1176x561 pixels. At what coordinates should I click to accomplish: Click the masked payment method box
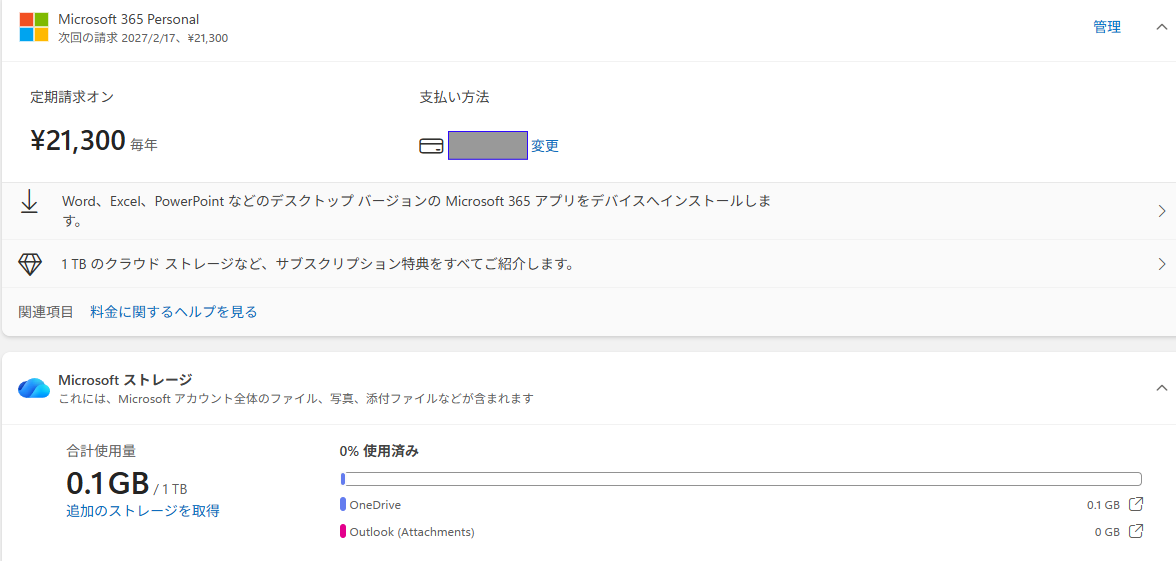(x=487, y=146)
